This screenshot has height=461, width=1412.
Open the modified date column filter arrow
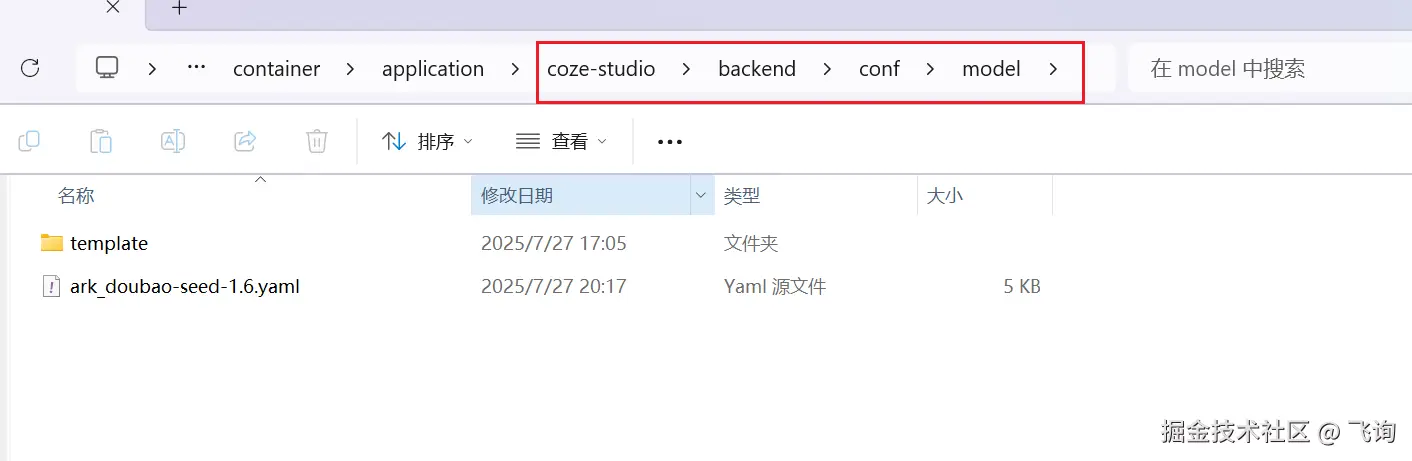(x=702, y=196)
